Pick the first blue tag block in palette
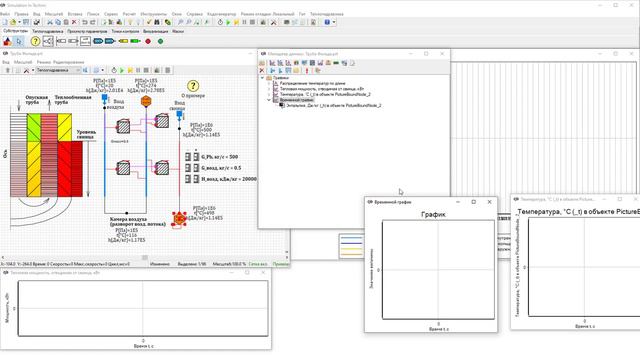 point(98,41)
